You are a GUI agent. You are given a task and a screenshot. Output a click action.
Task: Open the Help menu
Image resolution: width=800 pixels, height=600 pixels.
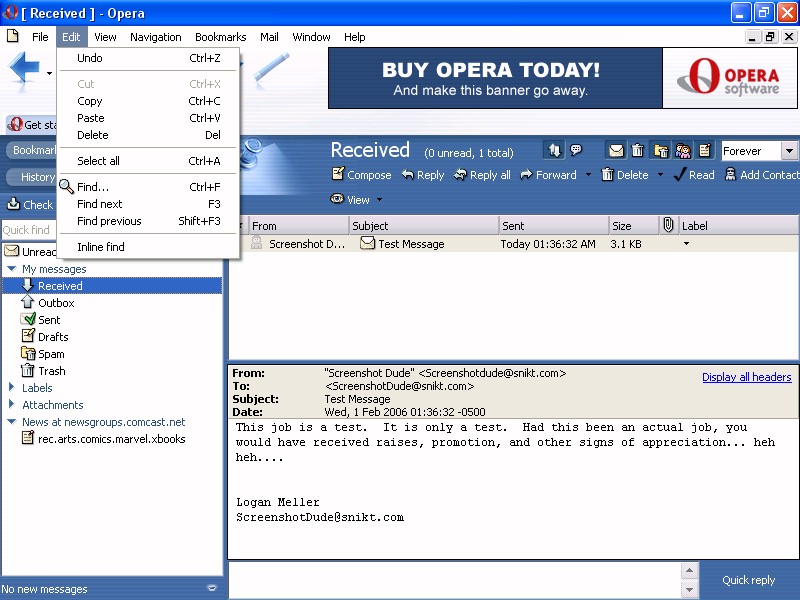pos(354,37)
